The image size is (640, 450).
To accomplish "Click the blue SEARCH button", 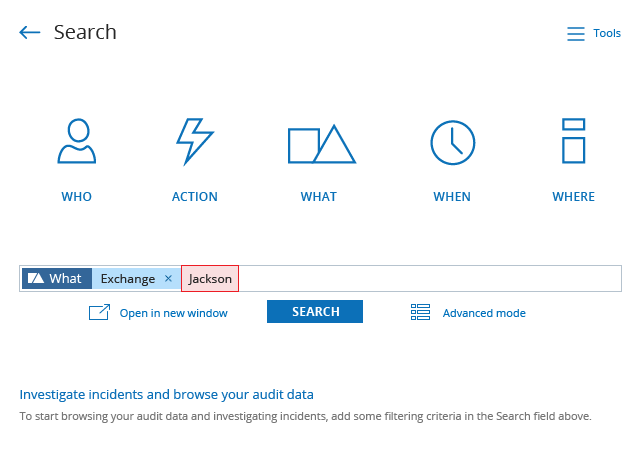I will click(x=315, y=312).
